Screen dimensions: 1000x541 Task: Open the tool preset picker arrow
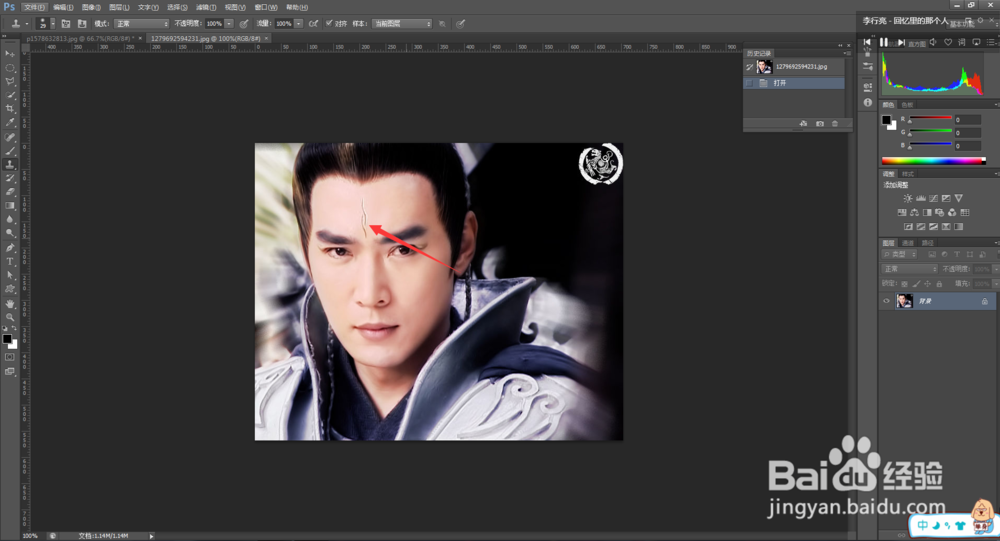pyautogui.click(x=27, y=24)
